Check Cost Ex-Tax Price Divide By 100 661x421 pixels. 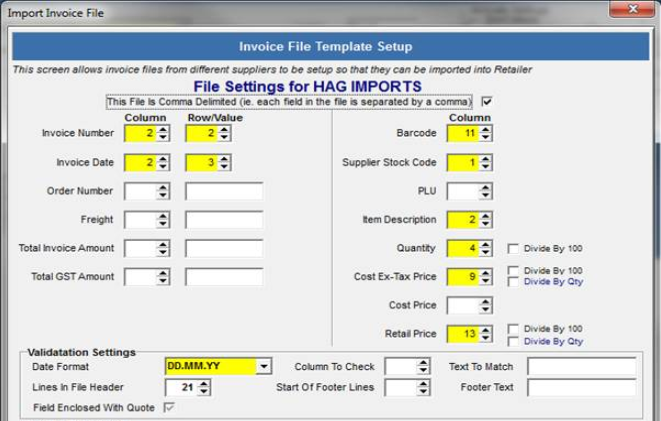(x=513, y=271)
